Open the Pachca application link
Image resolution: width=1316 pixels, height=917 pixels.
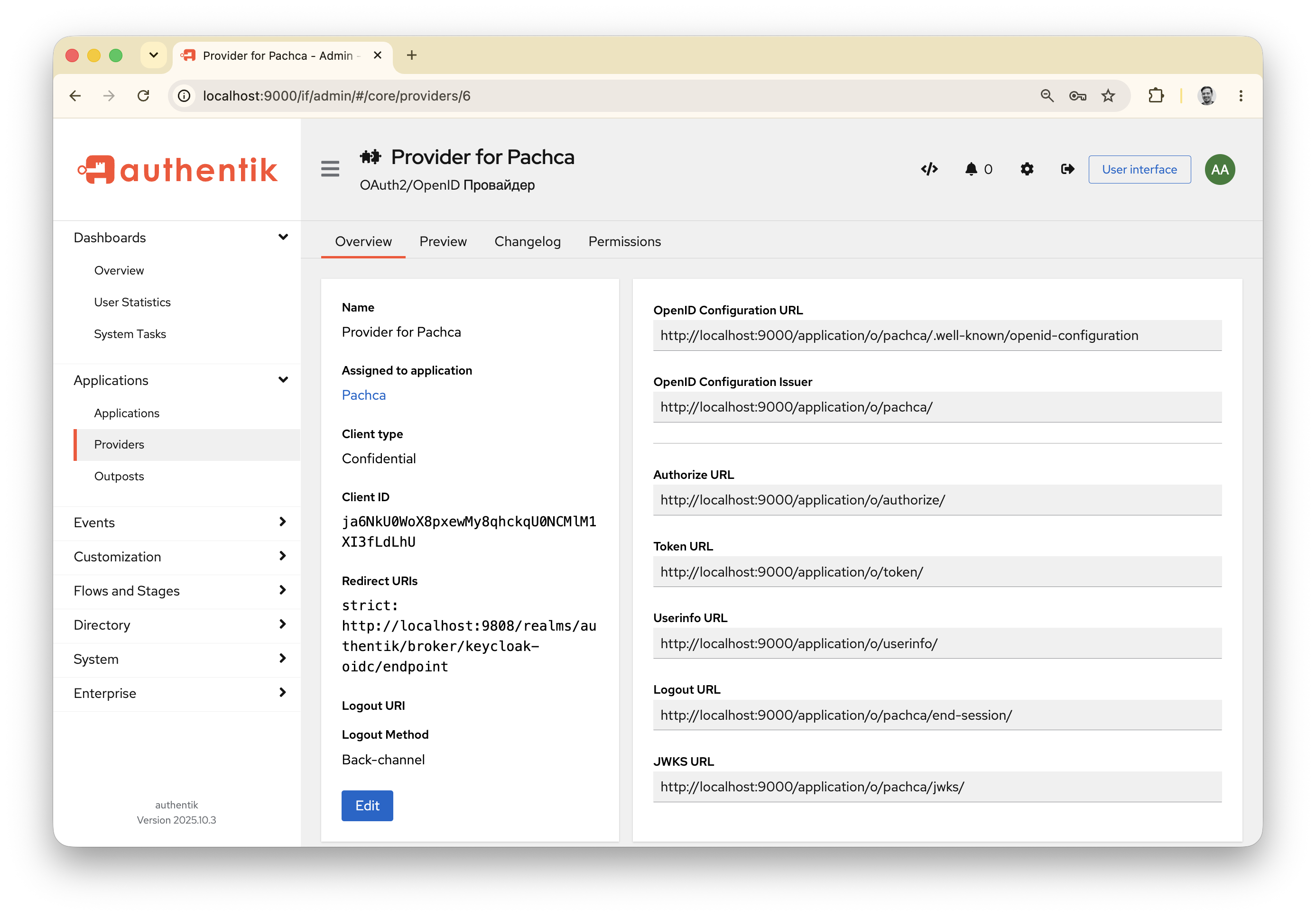(x=363, y=395)
